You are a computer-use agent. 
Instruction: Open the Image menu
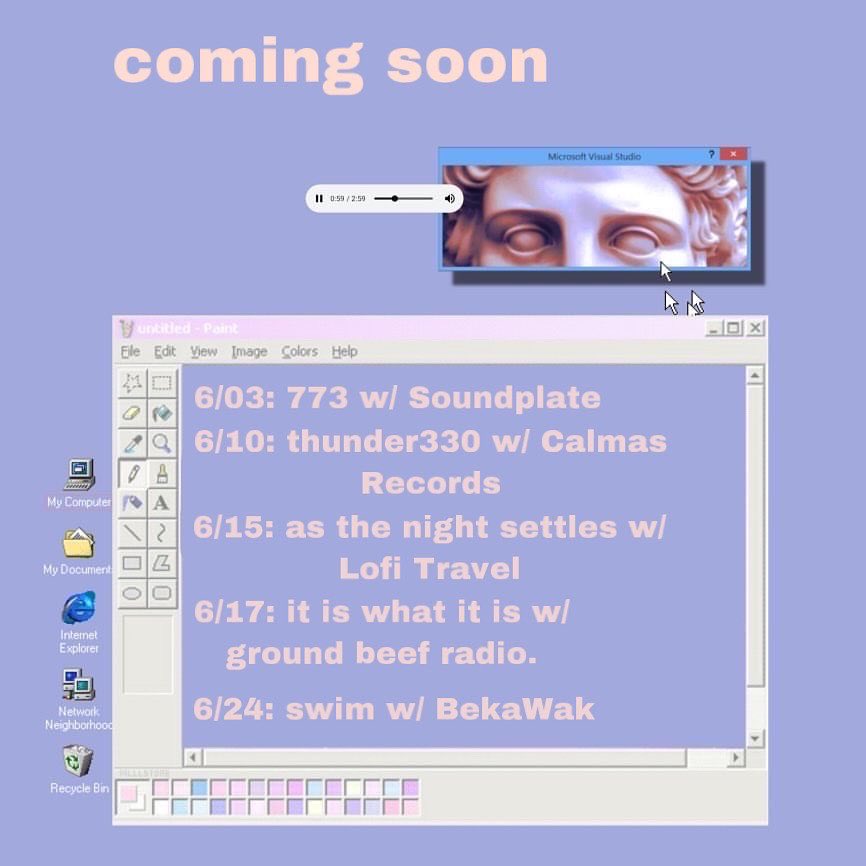248,352
